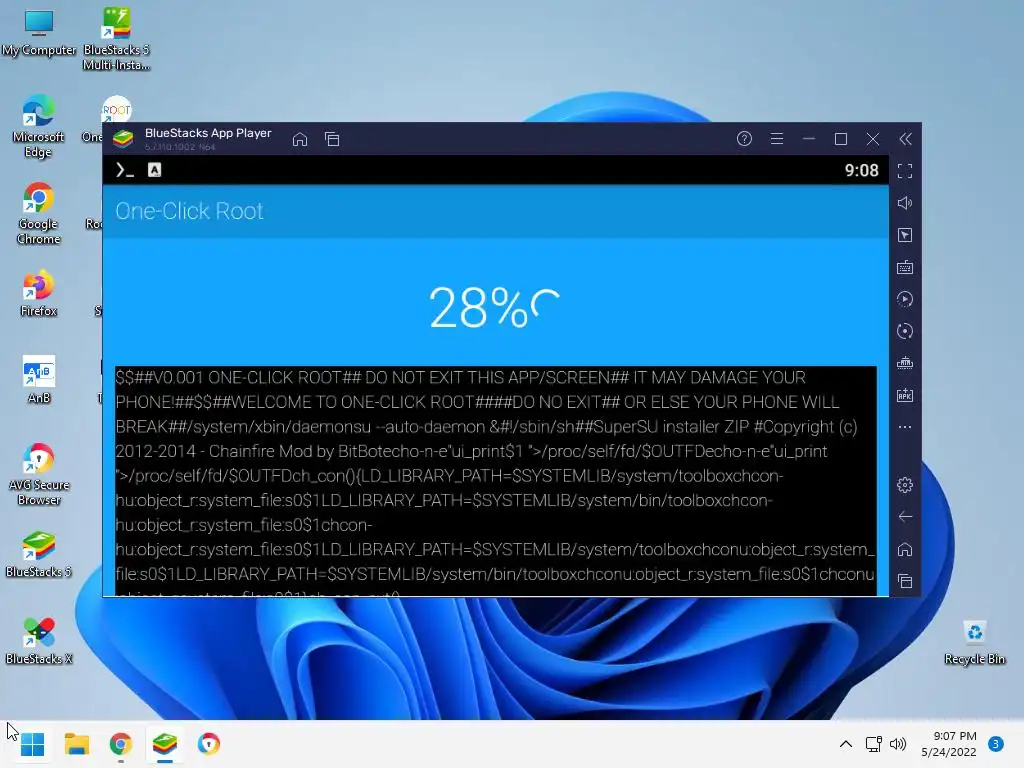This screenshot has height=768, width=1024.
Task: Open network status in system tray
Action: [873, 744]
